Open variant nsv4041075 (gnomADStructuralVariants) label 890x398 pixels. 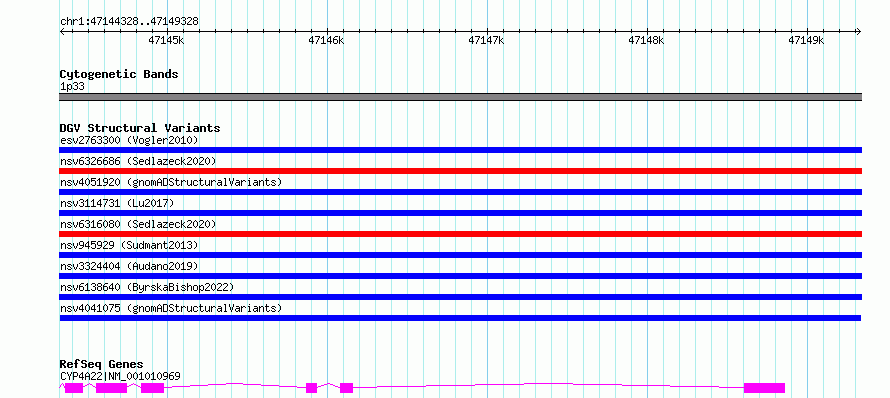click(x=171, y=308)
